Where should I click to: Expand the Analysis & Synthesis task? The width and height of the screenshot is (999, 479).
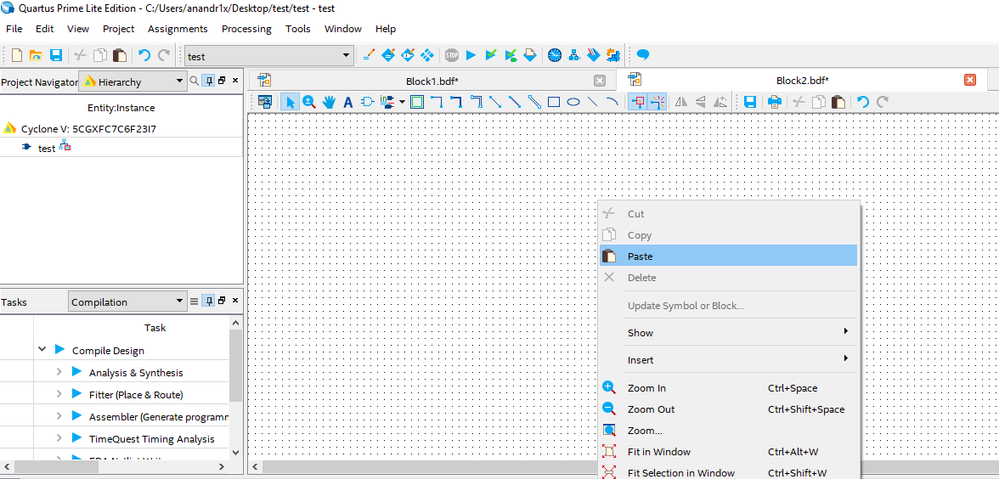pyautogui.click(x=59, y=372)
